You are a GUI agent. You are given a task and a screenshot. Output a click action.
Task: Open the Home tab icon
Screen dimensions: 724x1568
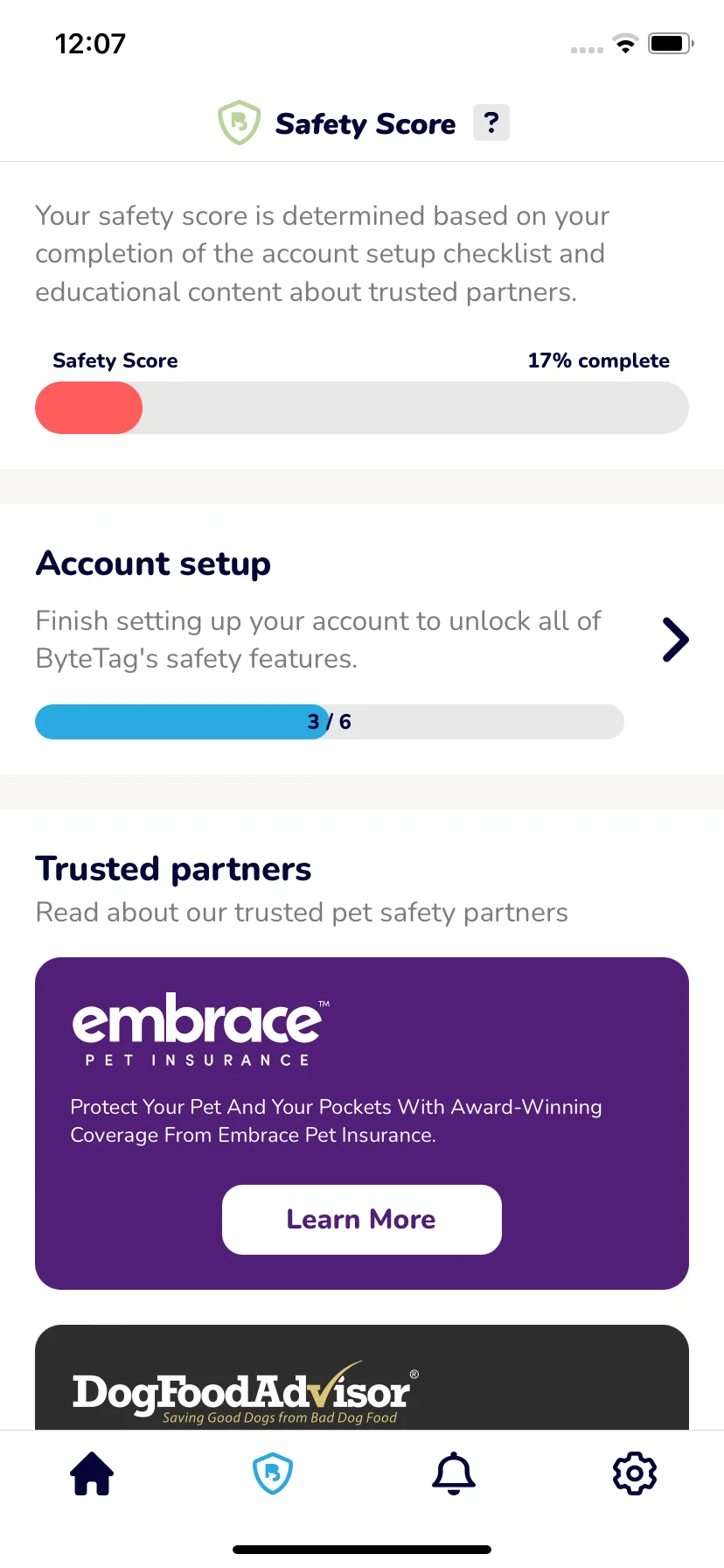click(92, 1473)
